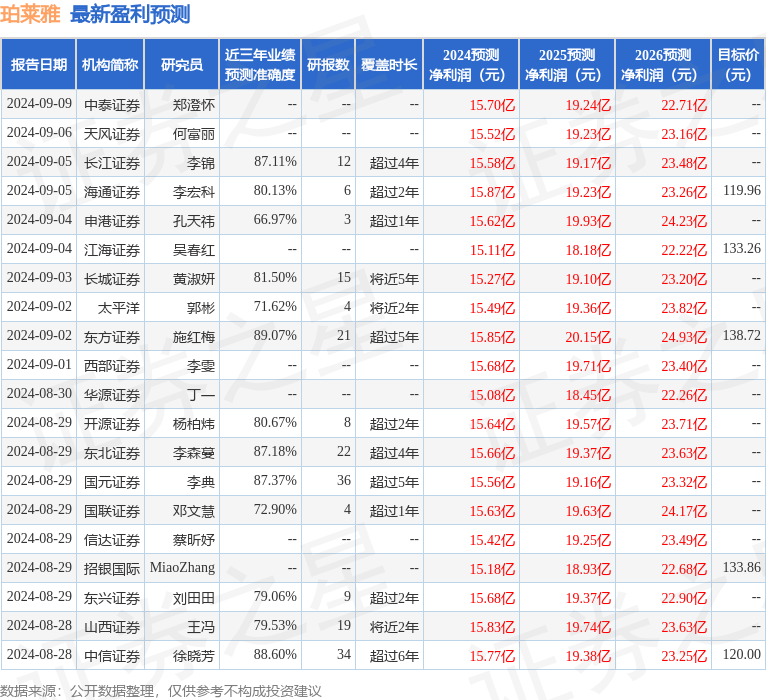Open the 中泰证券 institution cell
The height and width of the screenshot is (700, 766).
click(111, 104)
